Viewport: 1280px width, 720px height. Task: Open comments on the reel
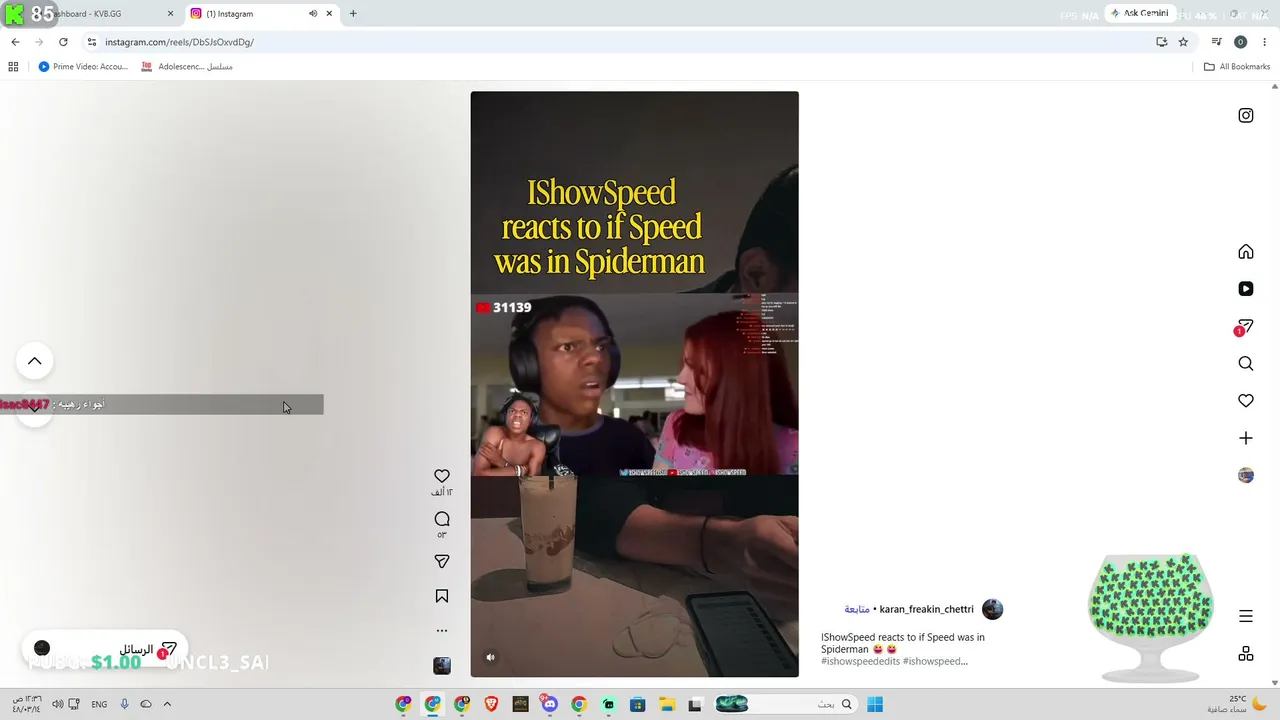pos(442,519)
